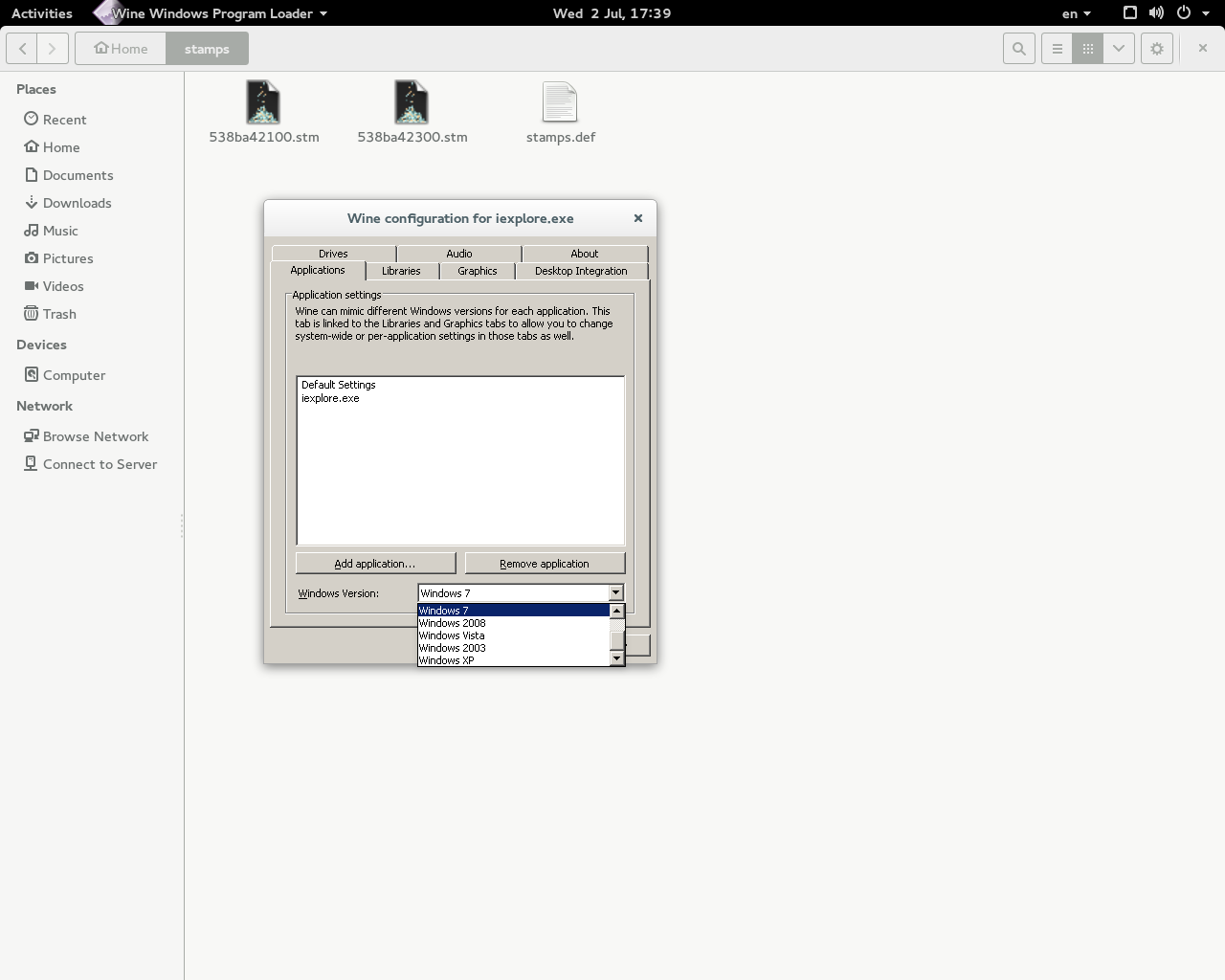Switch to the Graphics tab
This screenshot has height=980, width=1225.
(478, 271)
